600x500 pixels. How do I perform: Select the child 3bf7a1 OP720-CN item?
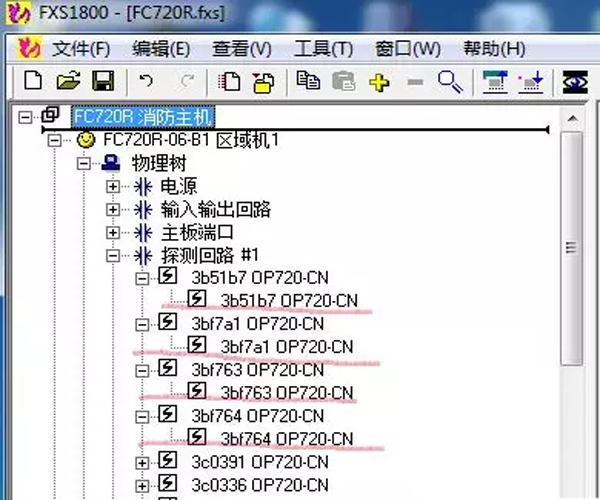(x=287, y=347)
